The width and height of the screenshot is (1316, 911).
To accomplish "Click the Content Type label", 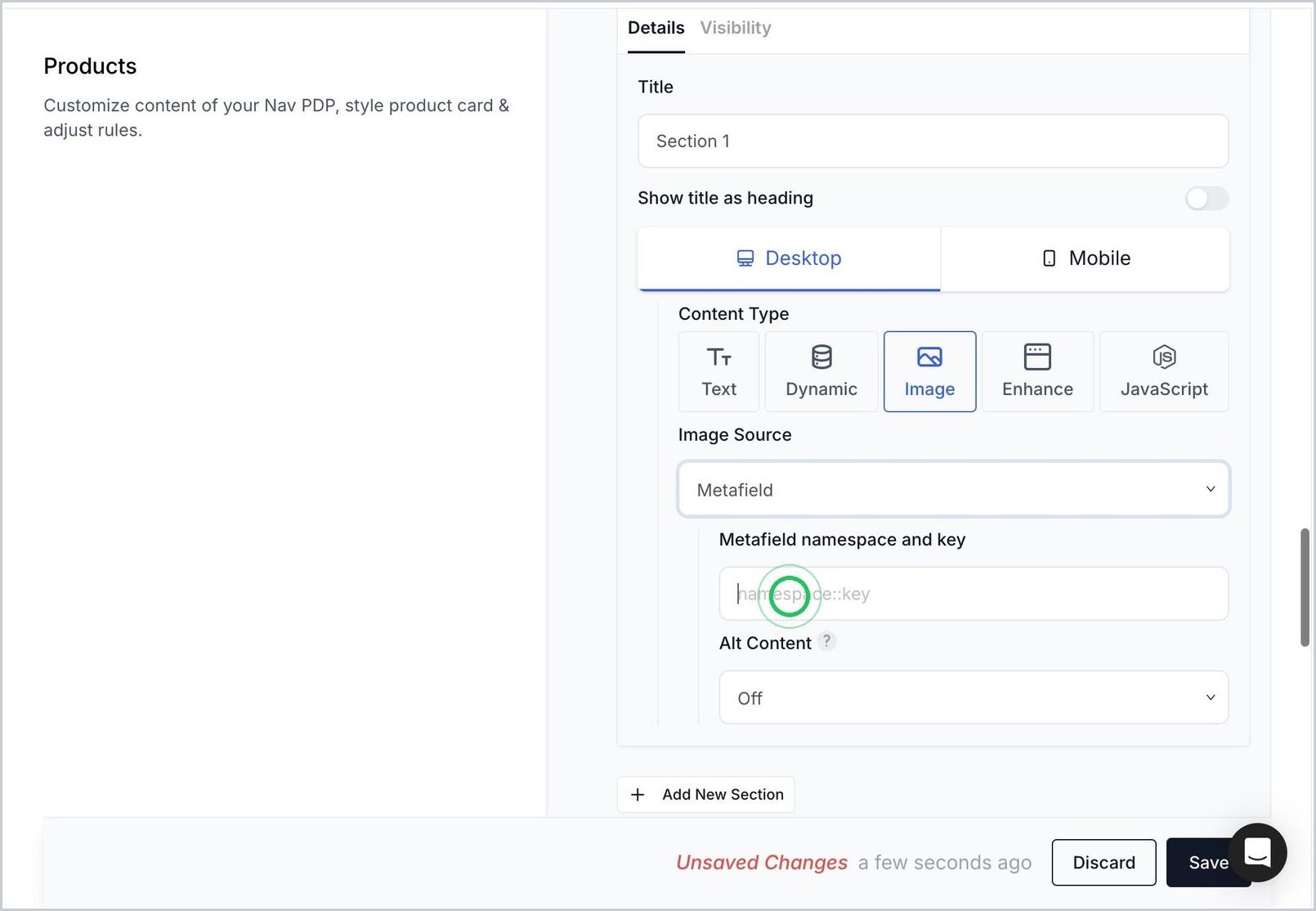I will (733, 314).
